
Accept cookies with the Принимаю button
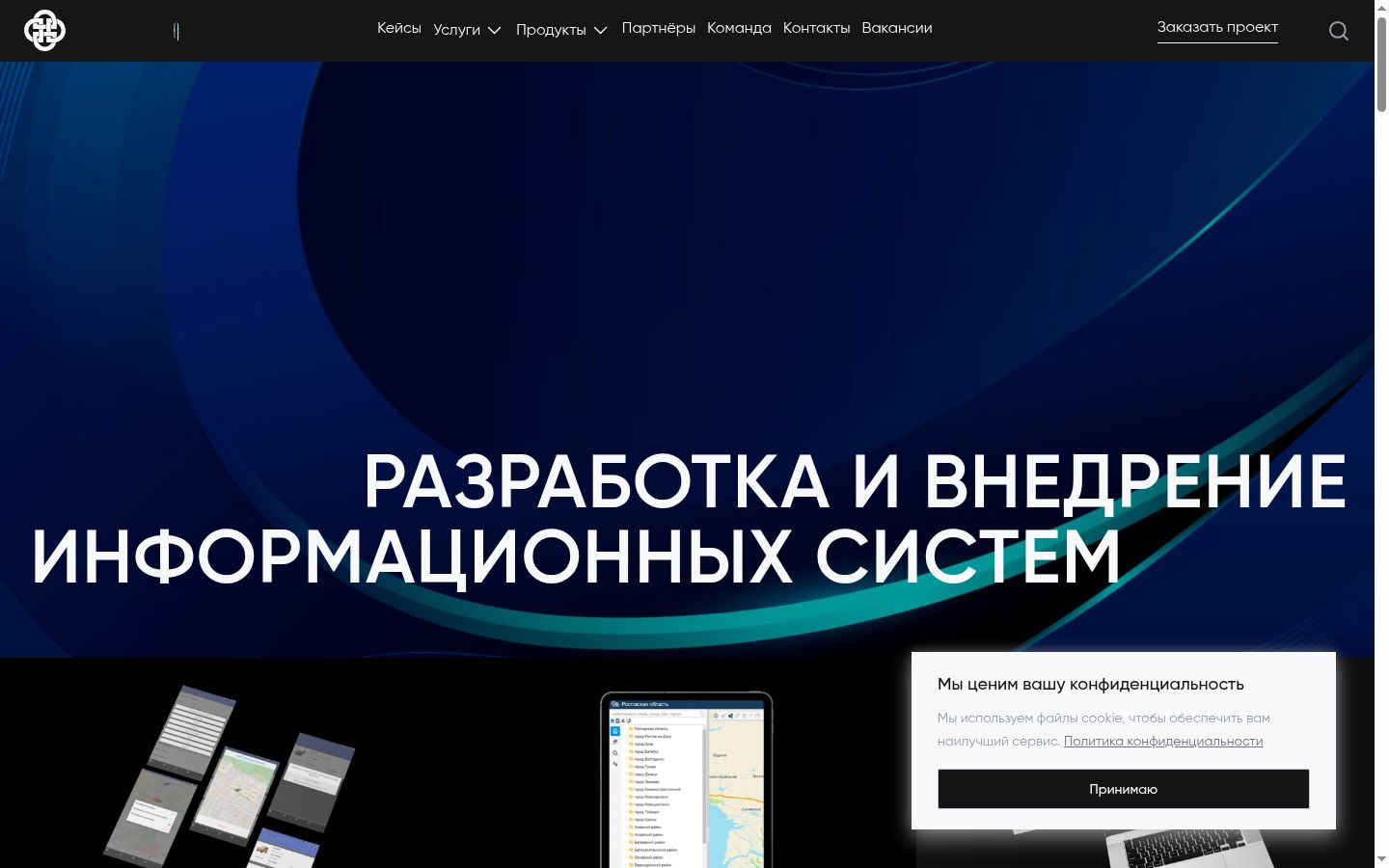(x=1124, y=789)
